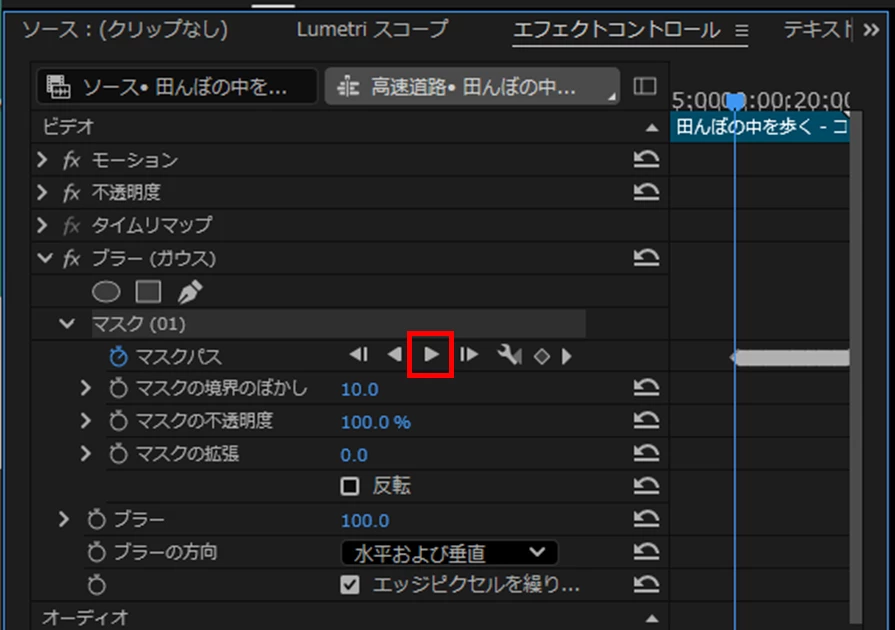Switch to Lumetri スコープ tab

click(372, 29)
